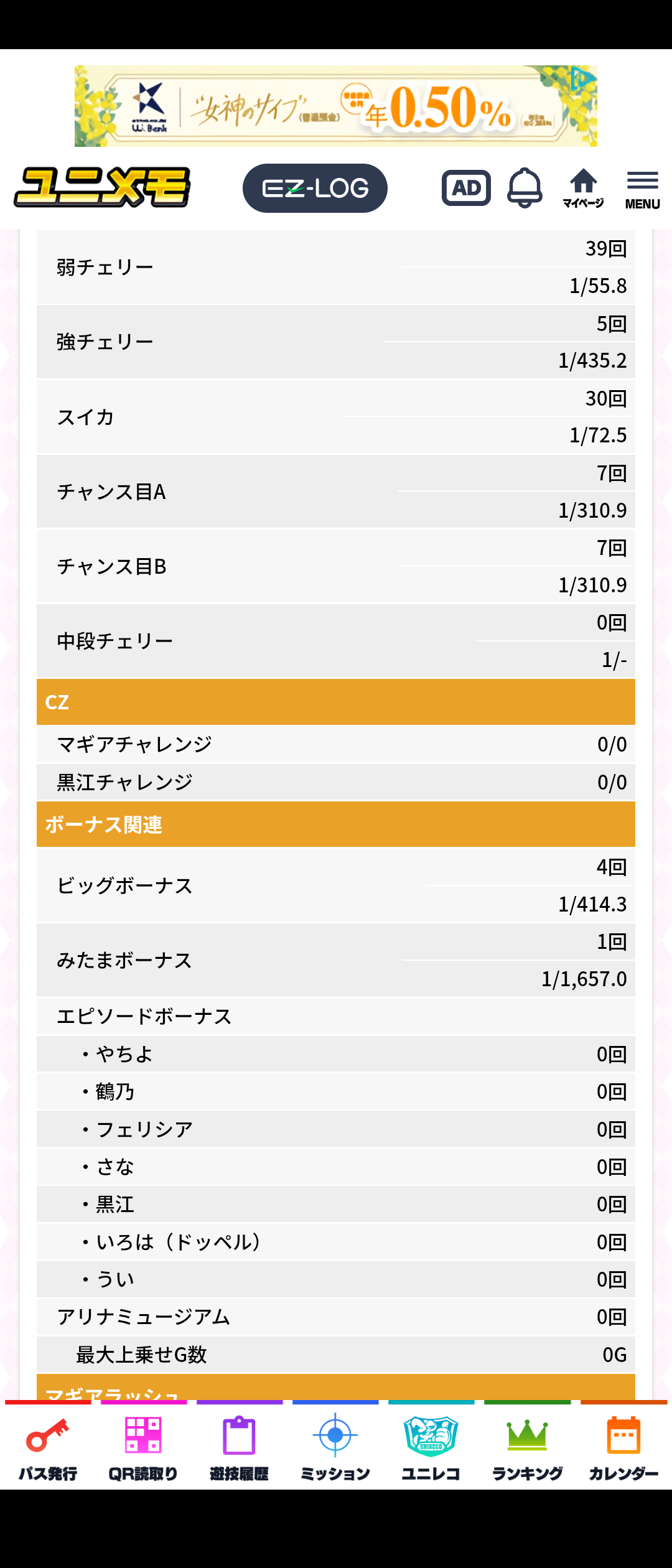This screenshot has width=672, height=1568.
Task: Tap the ad info icon on banner
Action: [582, 79]
